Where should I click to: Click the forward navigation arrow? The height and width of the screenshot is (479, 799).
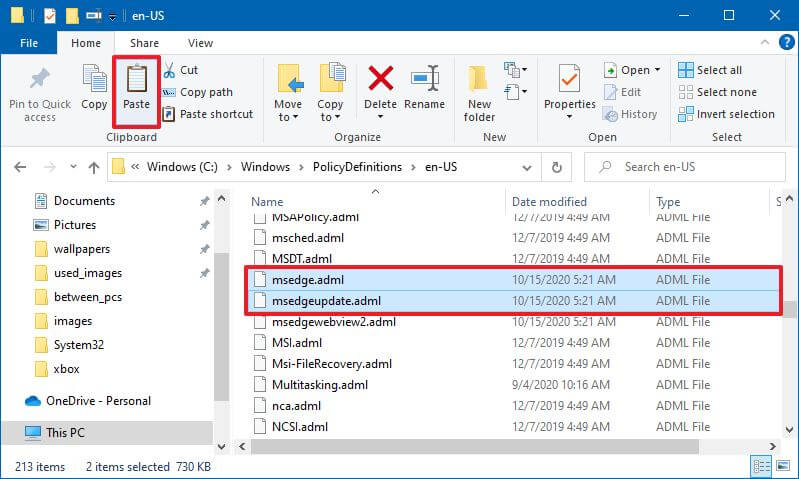pos(49,167)
